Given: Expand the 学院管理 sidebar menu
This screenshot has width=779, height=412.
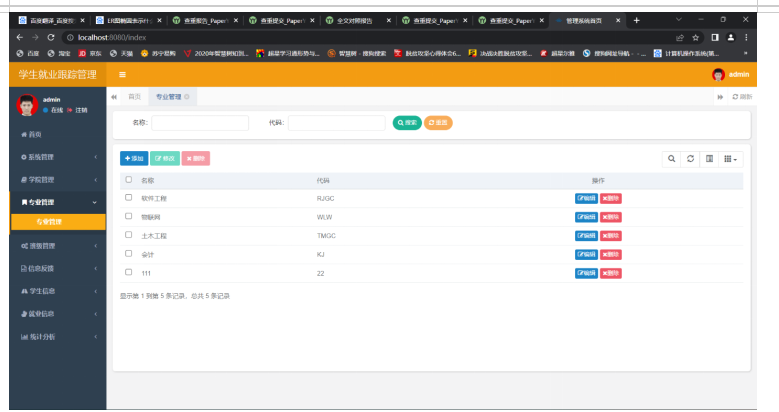Looking at the screenshot, I should tap(58, 180).
